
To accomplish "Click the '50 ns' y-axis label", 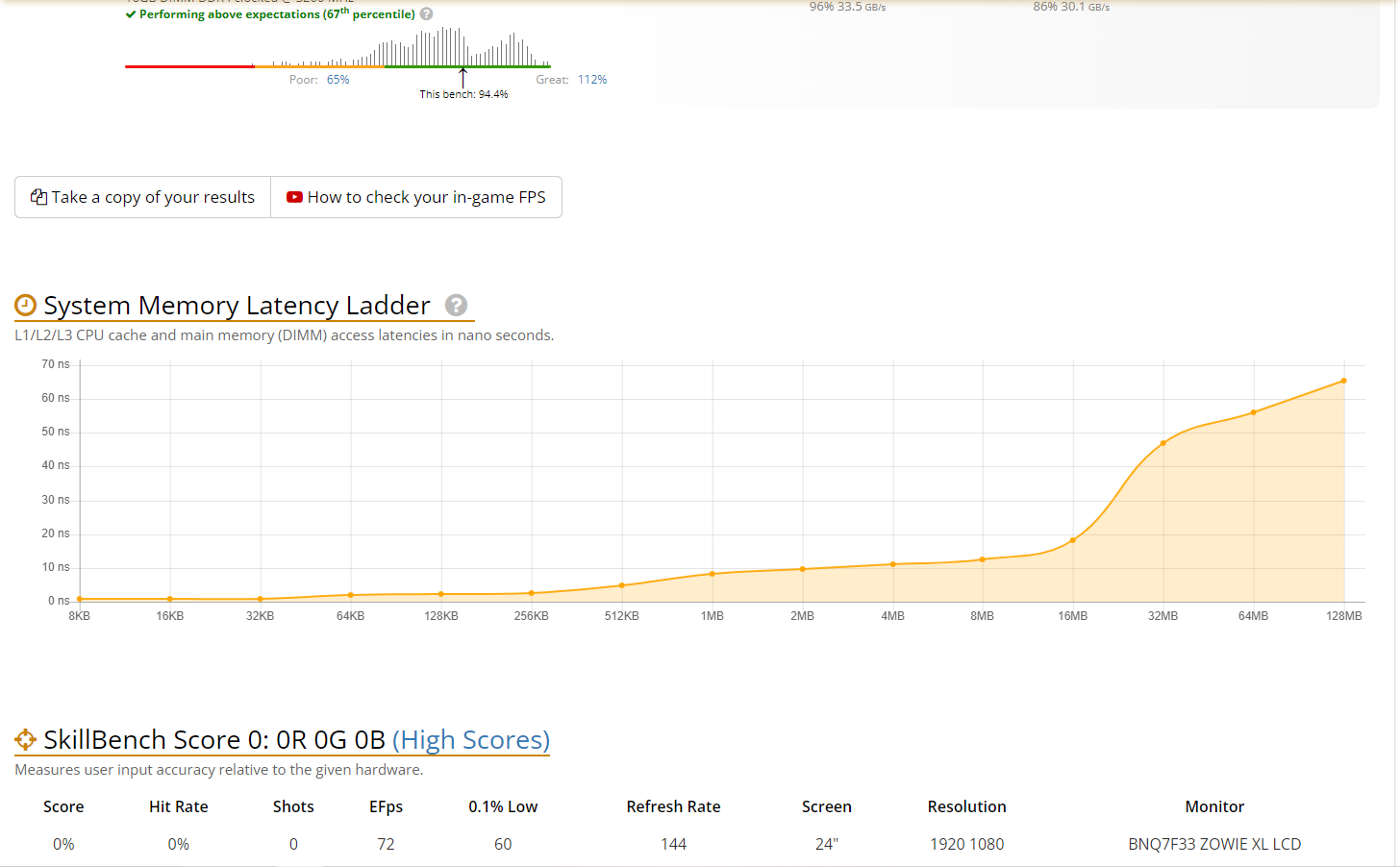I will click(56, 432).
